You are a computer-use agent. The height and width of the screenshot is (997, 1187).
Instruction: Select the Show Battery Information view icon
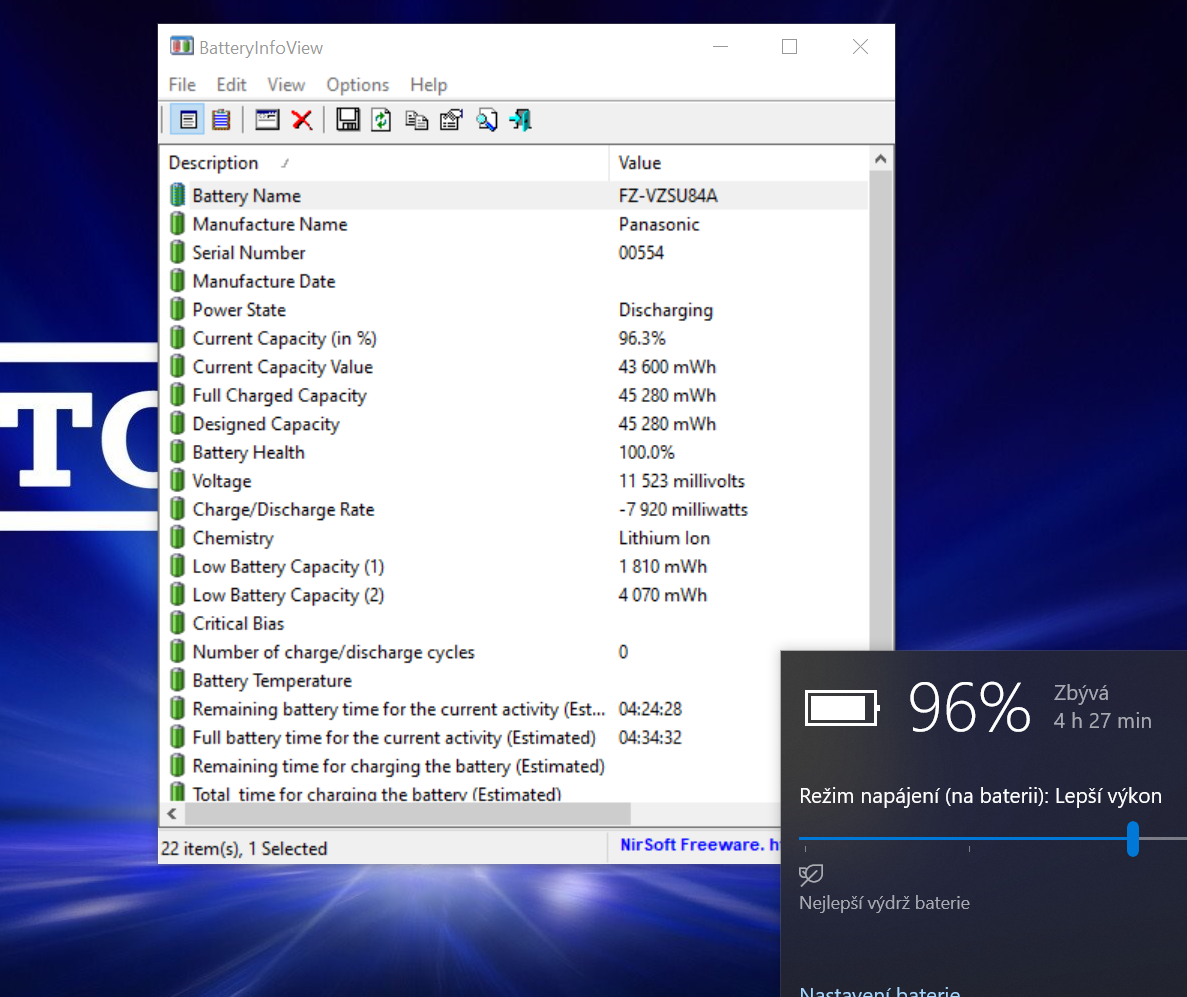(x=188, y=121)
